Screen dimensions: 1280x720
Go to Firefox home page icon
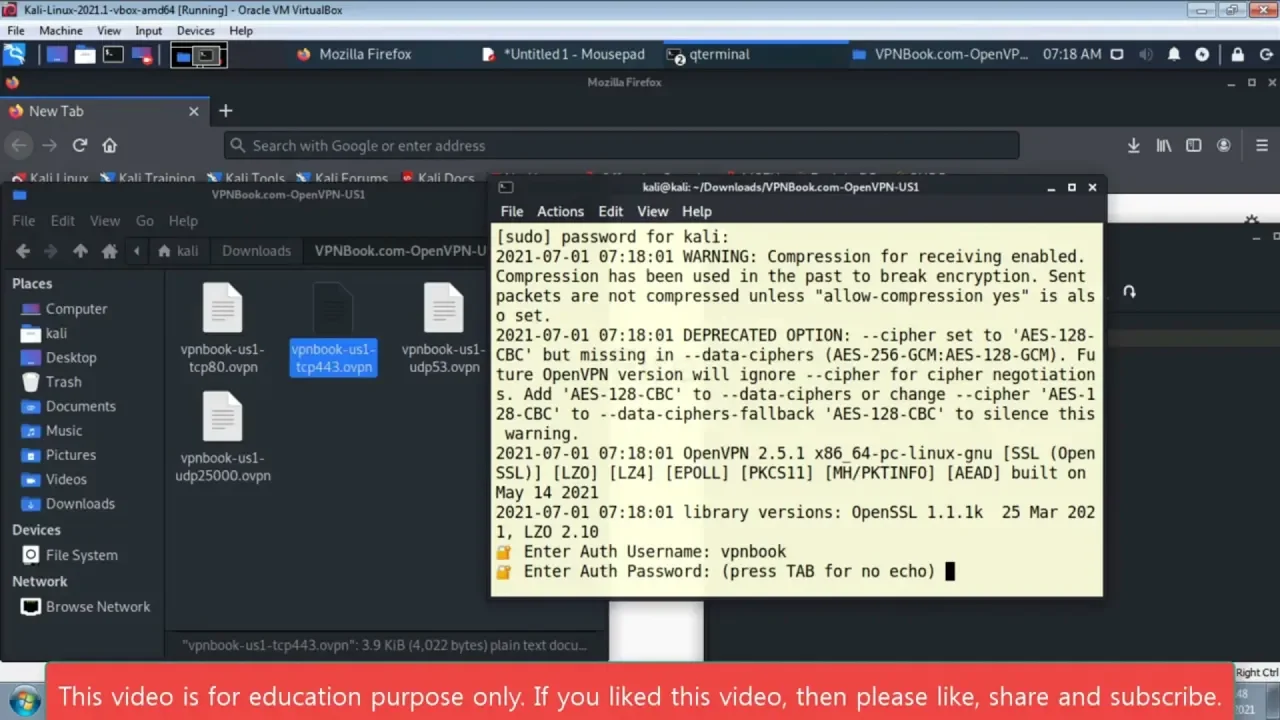(x=110, y=146)
